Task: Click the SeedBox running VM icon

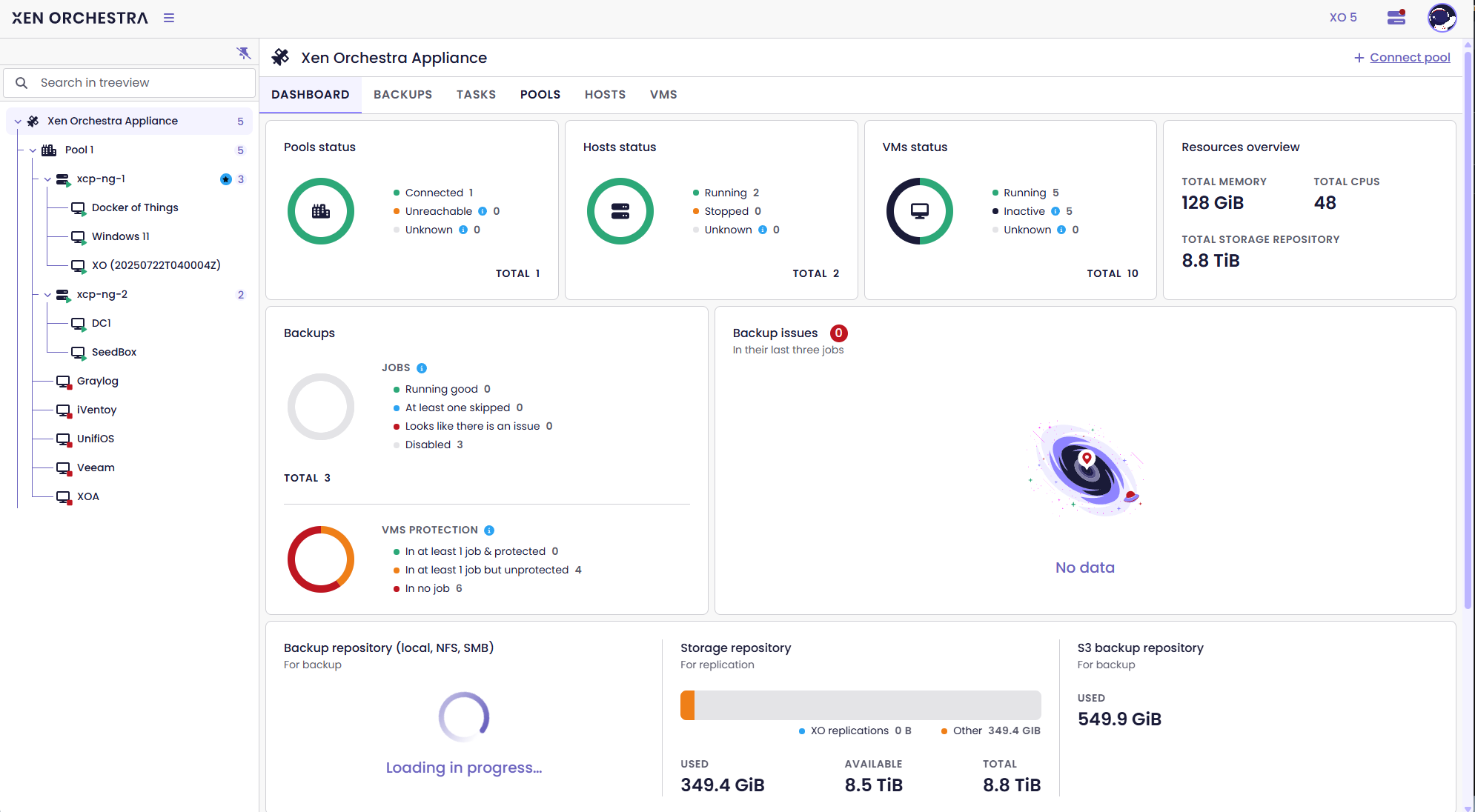Action: coord(78,353)
